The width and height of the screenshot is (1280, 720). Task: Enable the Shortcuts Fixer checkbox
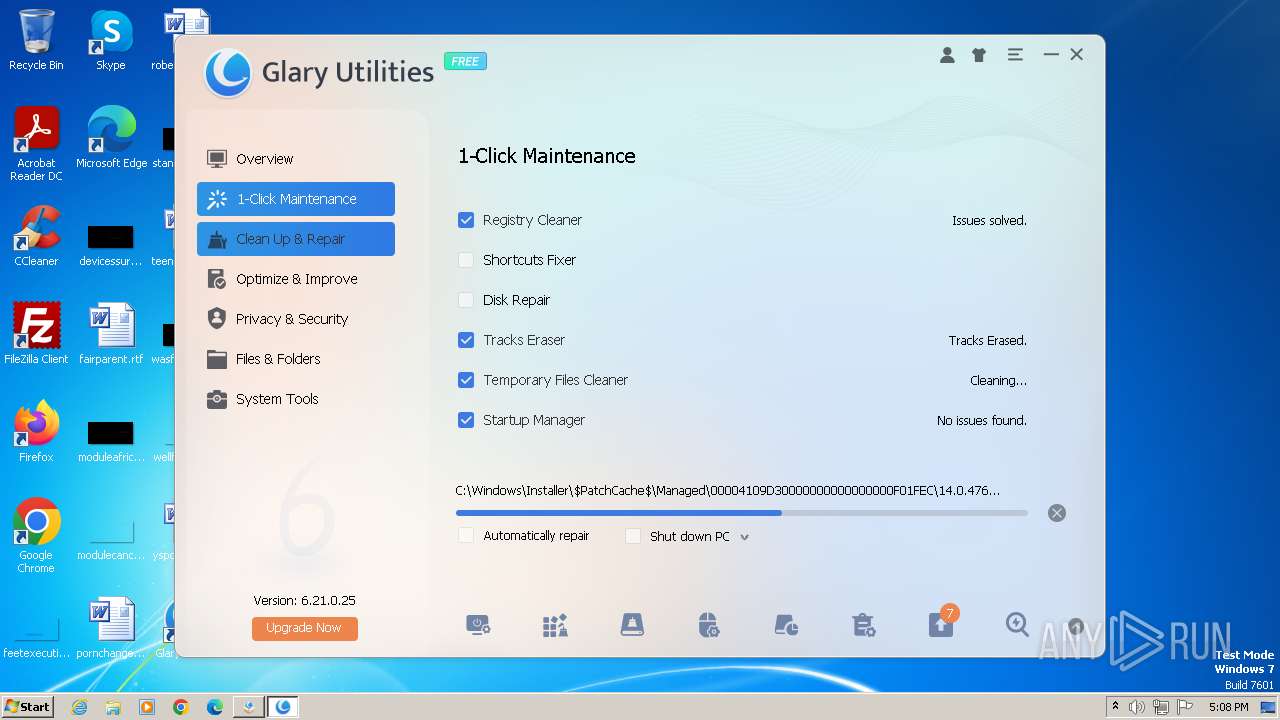pos(466,260)
